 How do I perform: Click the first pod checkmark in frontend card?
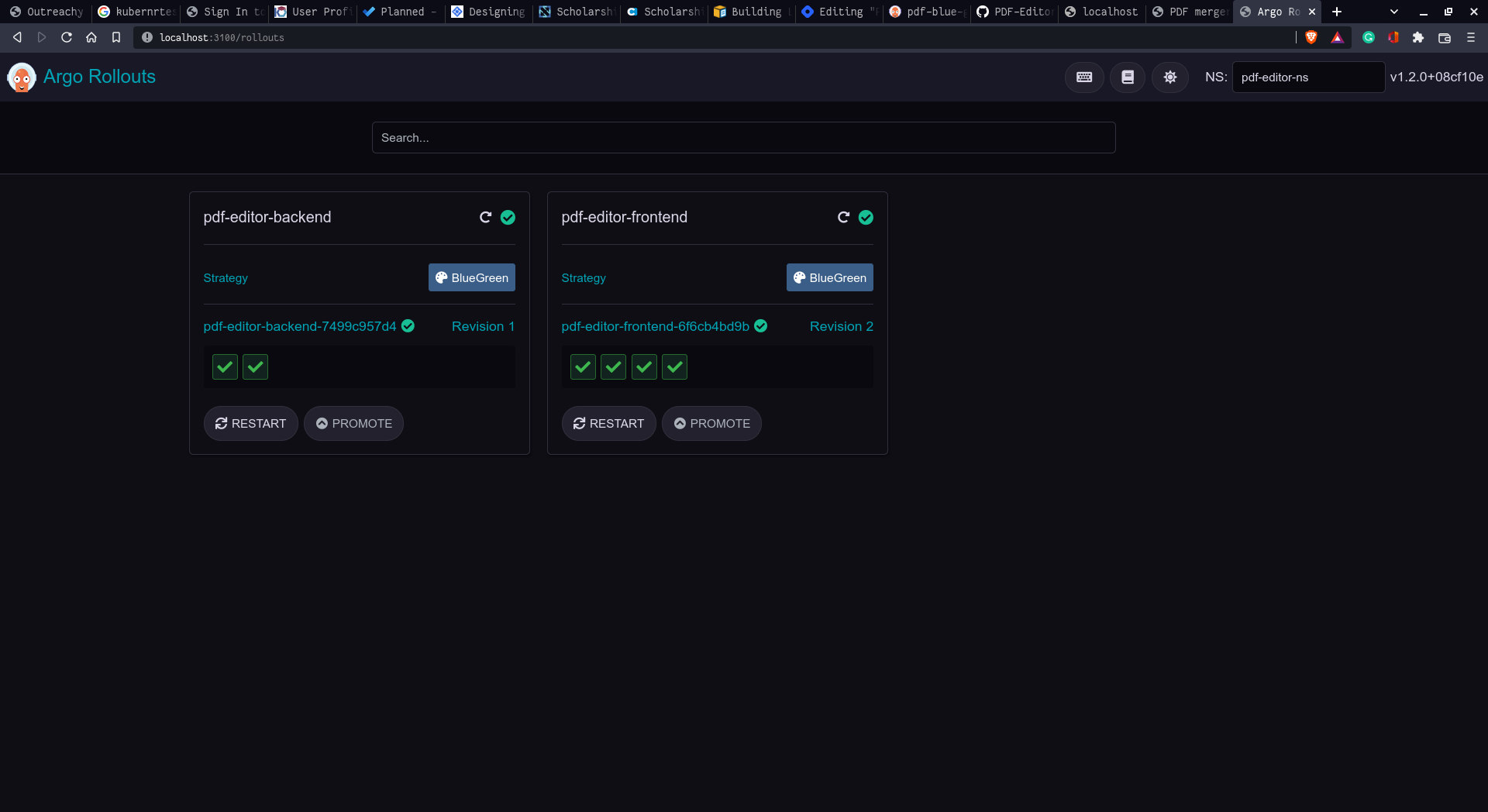coord(583,366)
